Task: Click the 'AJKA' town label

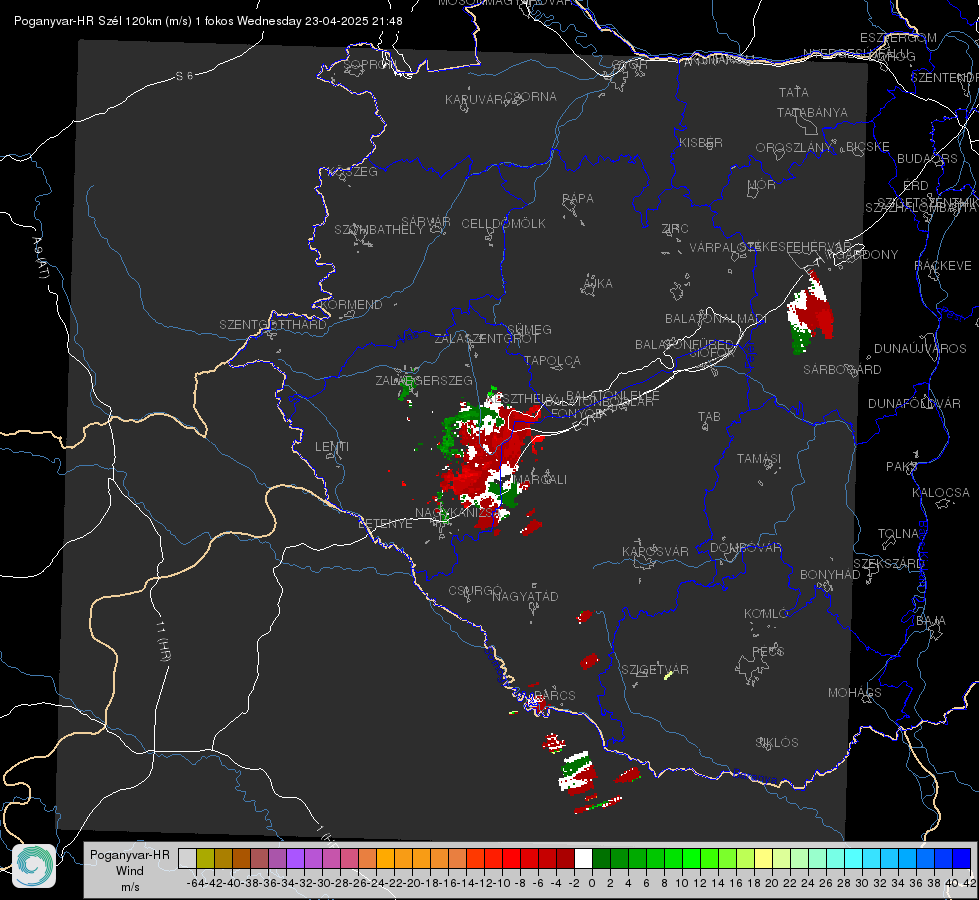Action: 598,284
